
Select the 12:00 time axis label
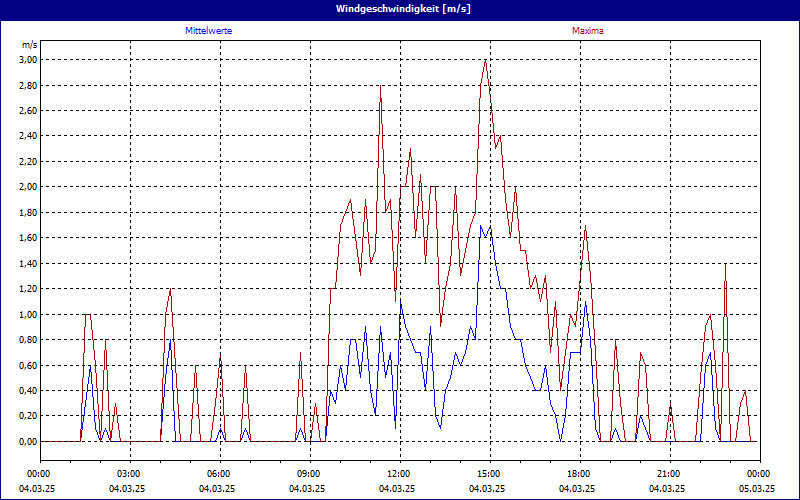pyautogui.click(x=398, y=474)
